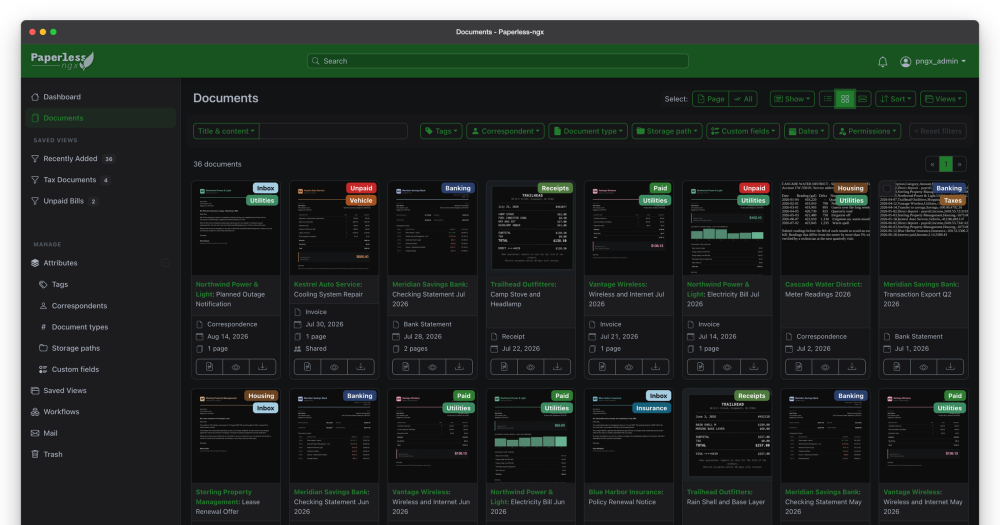The height and width of the screenshot is (525, 1000).
Task: Open the Show display options dropdown
Action: pyautogui.click(x=792, y=99)
